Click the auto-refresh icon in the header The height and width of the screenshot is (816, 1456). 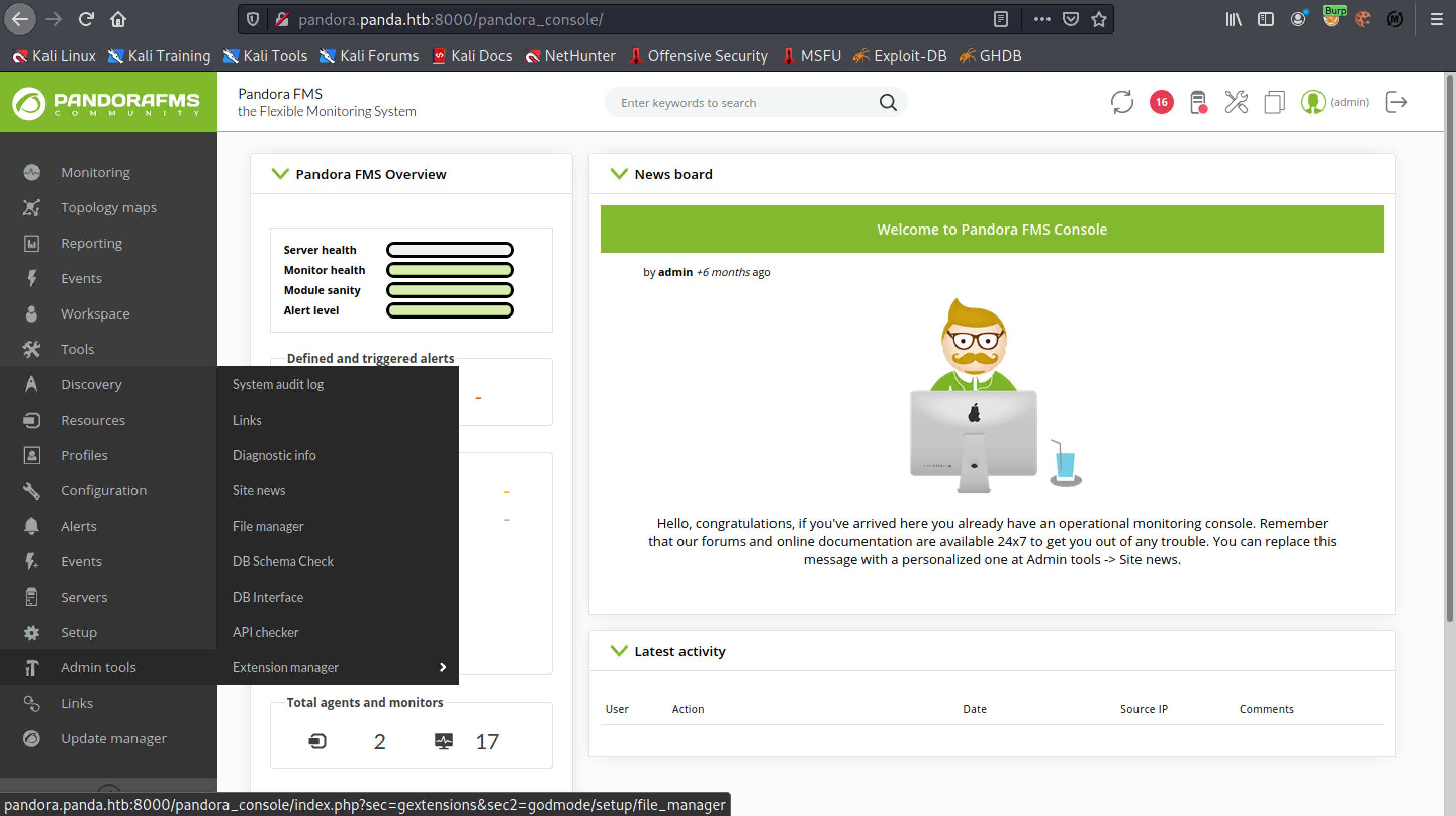pos(1122,102)
